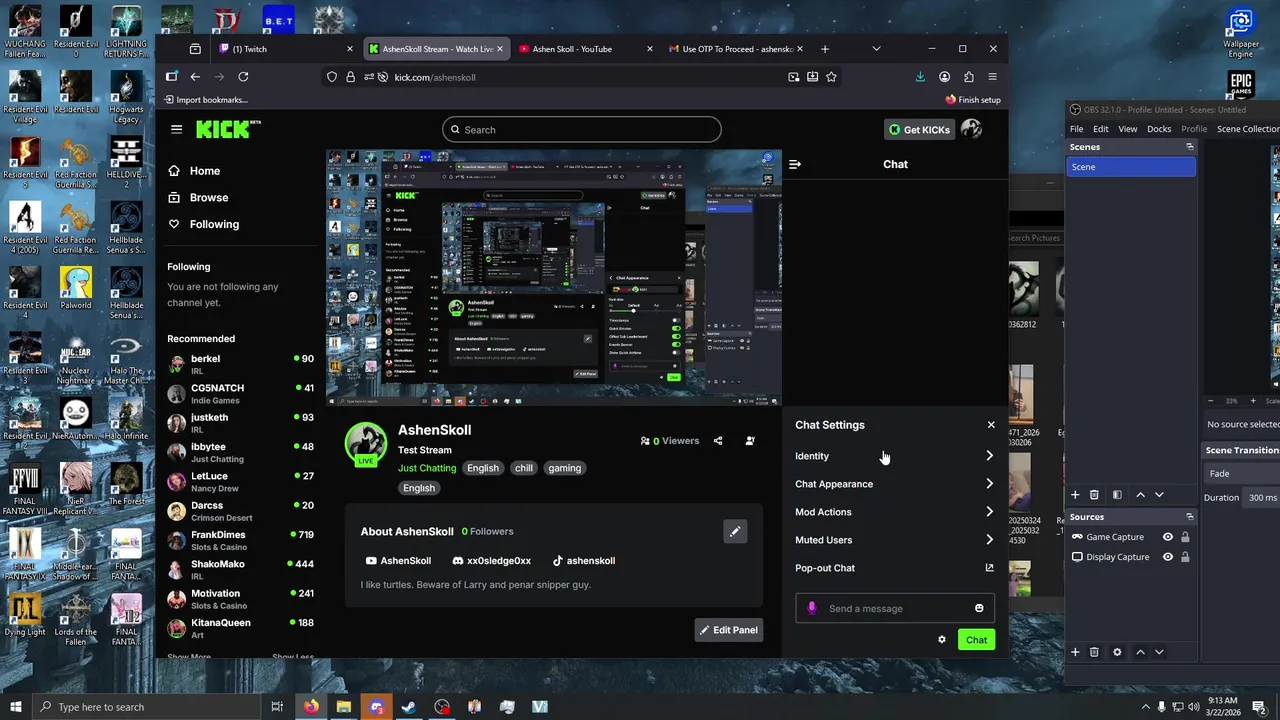Click the user icon beside the share button
This screenshot has width=1280, height=720.
(750, 440)
